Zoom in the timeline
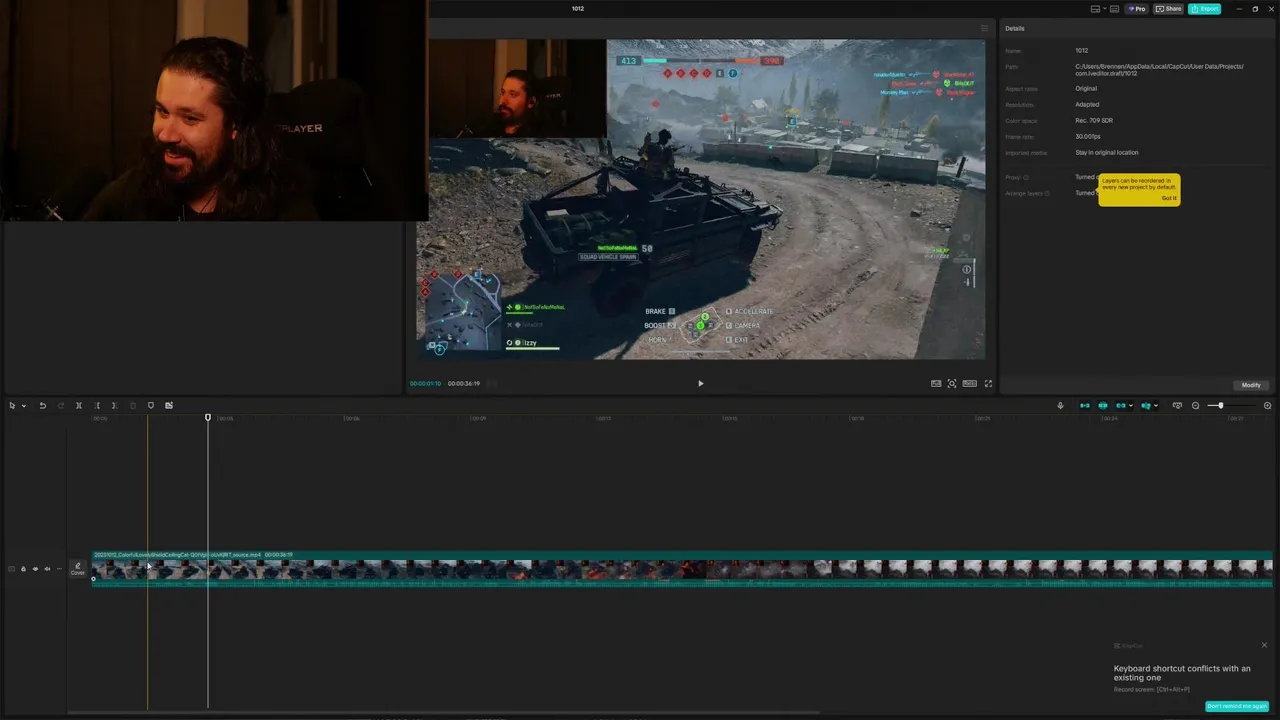Viewport: 1280px width, 720px height. 1268,405
